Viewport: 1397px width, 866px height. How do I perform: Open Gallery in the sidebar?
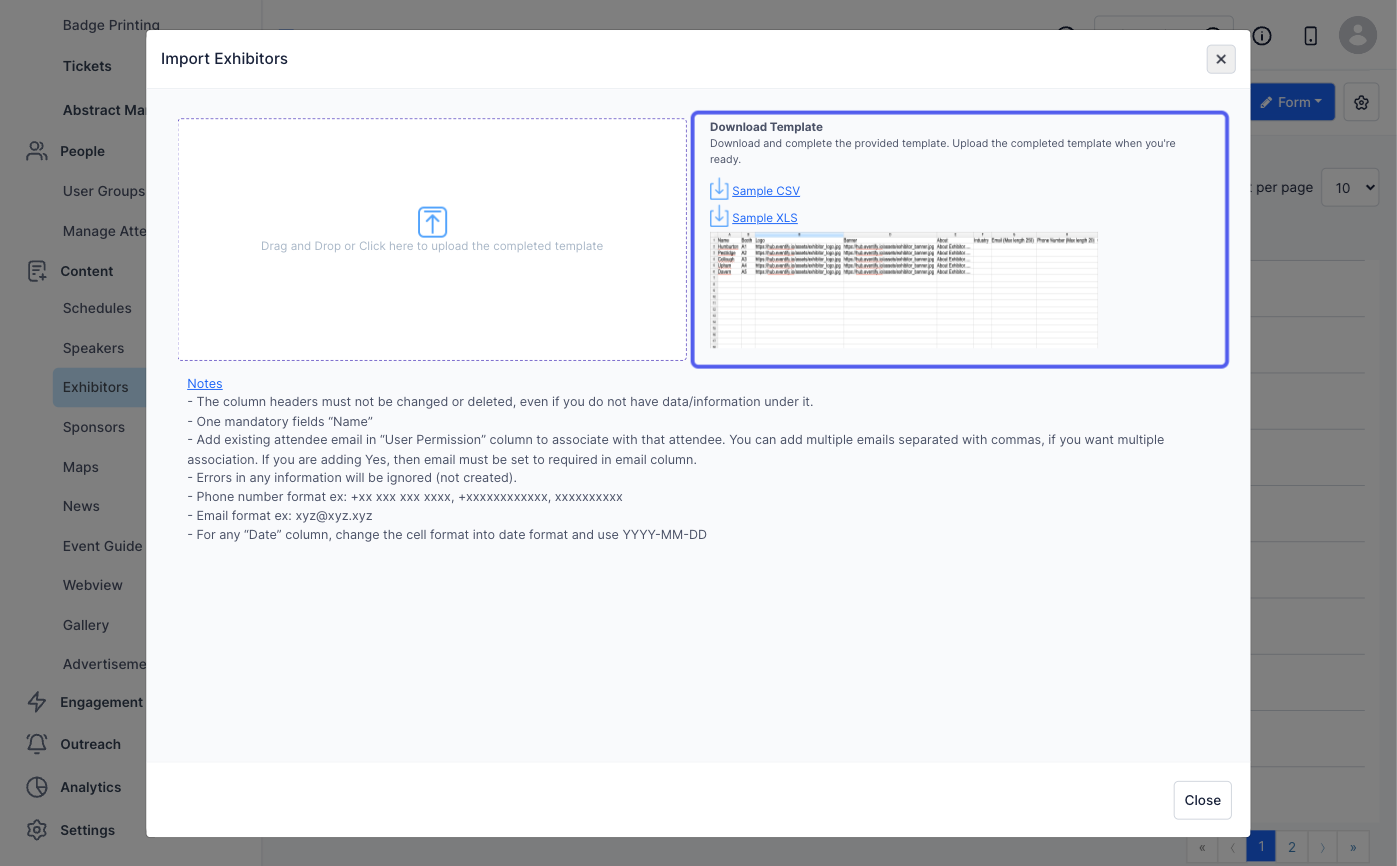(86, 625)
